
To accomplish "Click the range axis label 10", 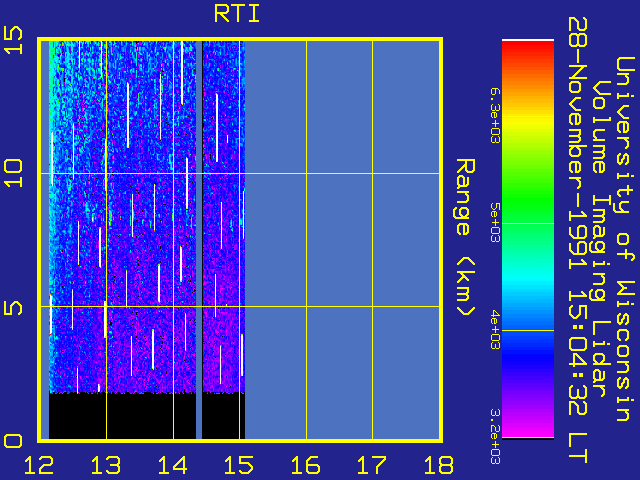I will pos(13,173).
